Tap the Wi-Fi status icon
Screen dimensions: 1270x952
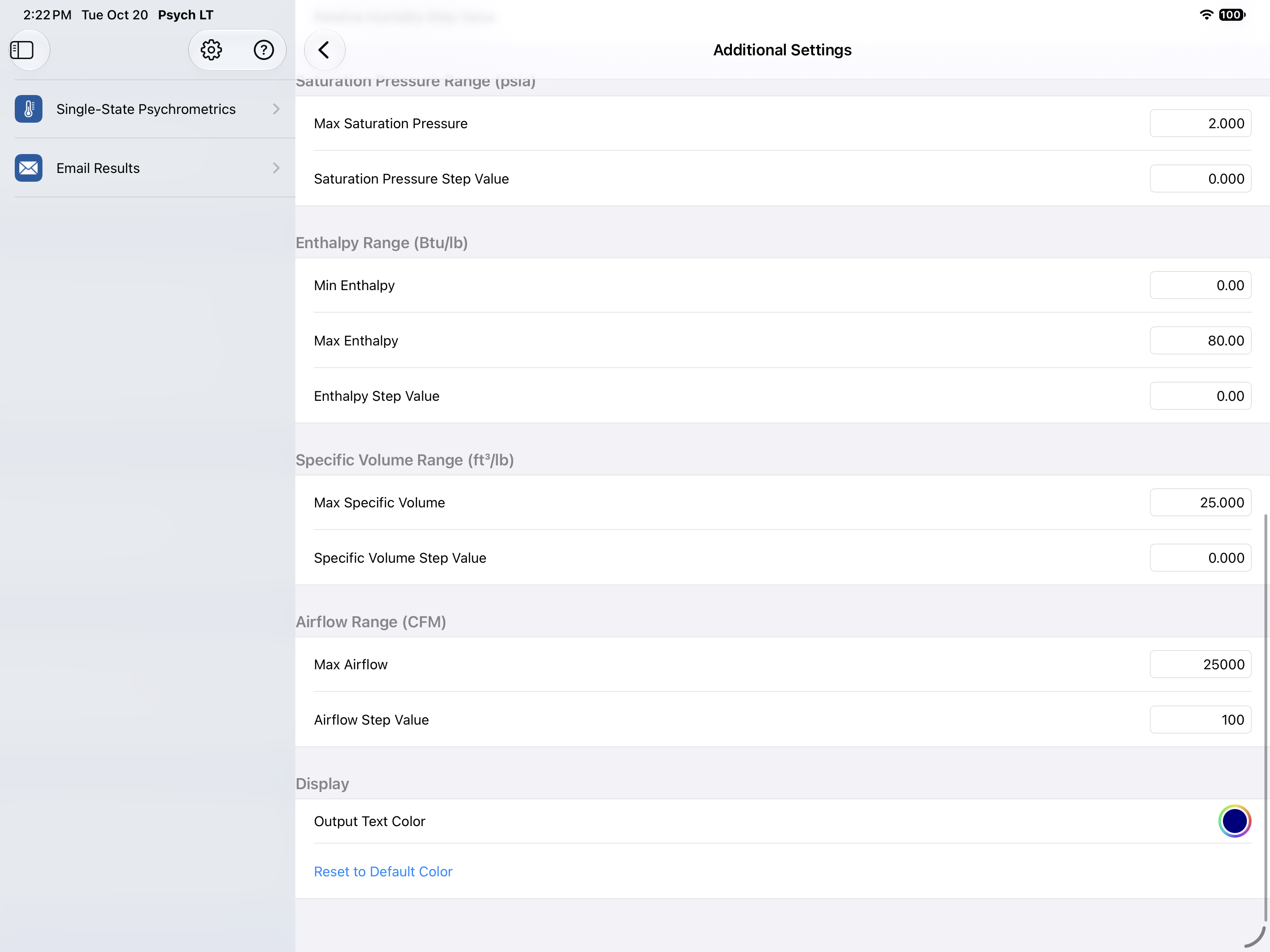[1206, 15]
